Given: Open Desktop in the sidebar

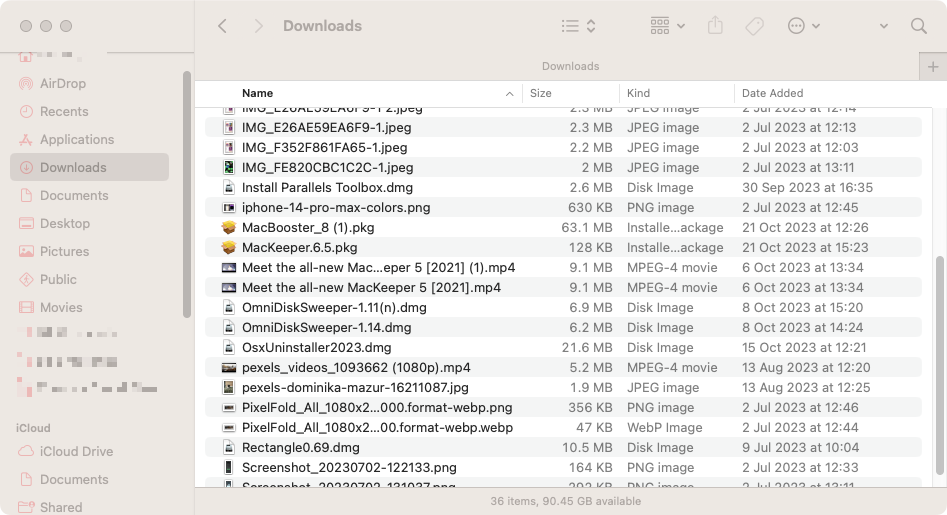Looking at the screenshot, I should click(89, 223).
